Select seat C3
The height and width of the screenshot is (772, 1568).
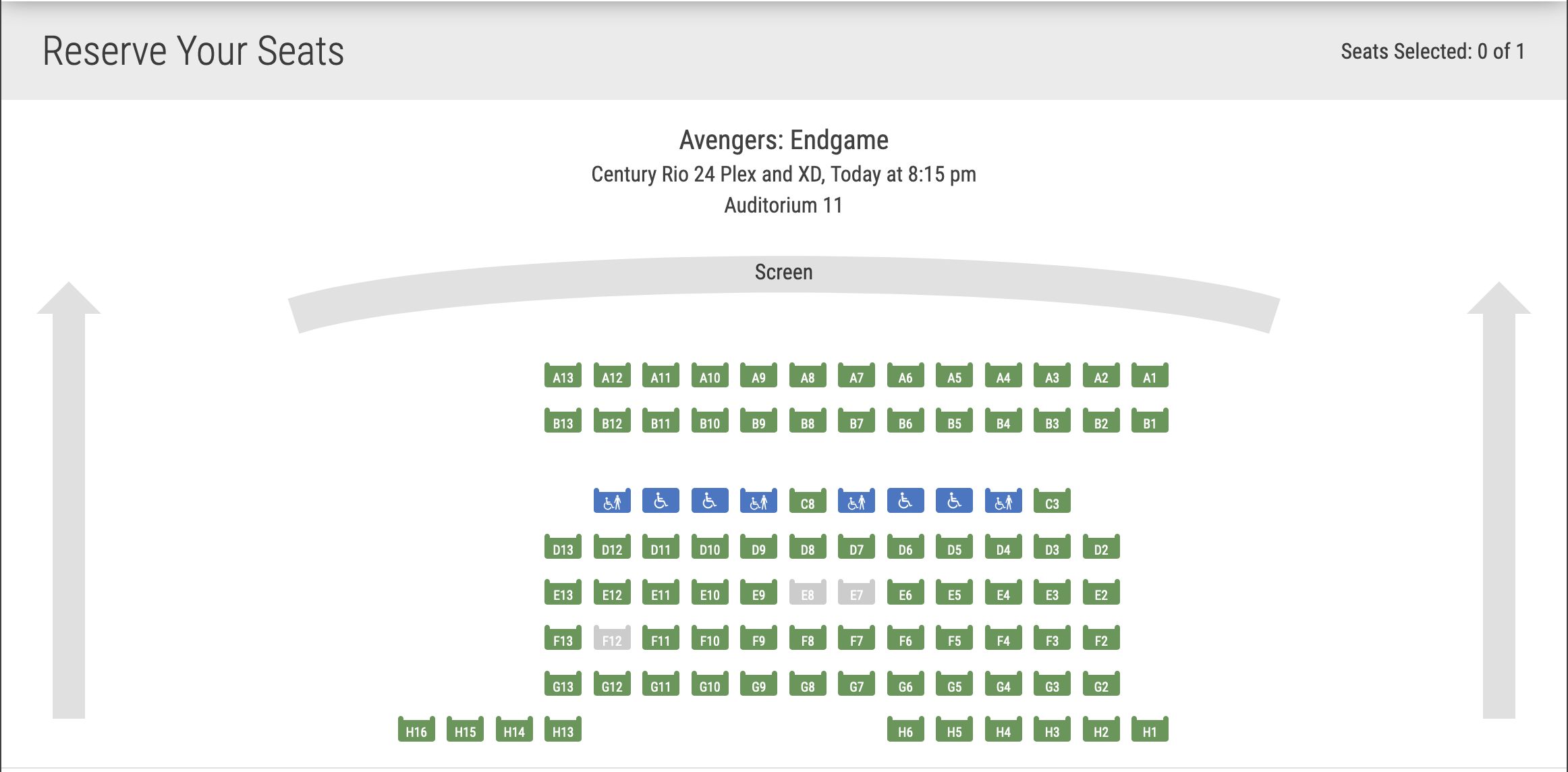[1052, 501]
